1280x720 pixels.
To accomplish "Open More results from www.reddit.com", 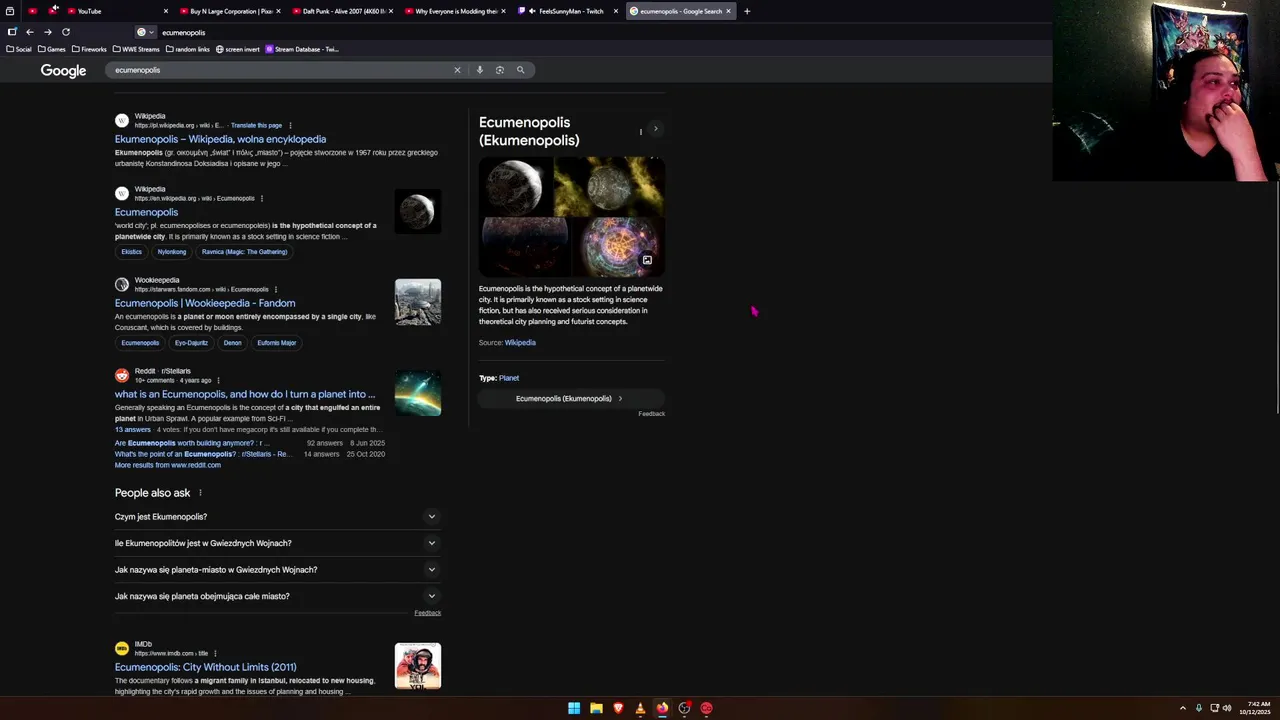I will 168,465.
